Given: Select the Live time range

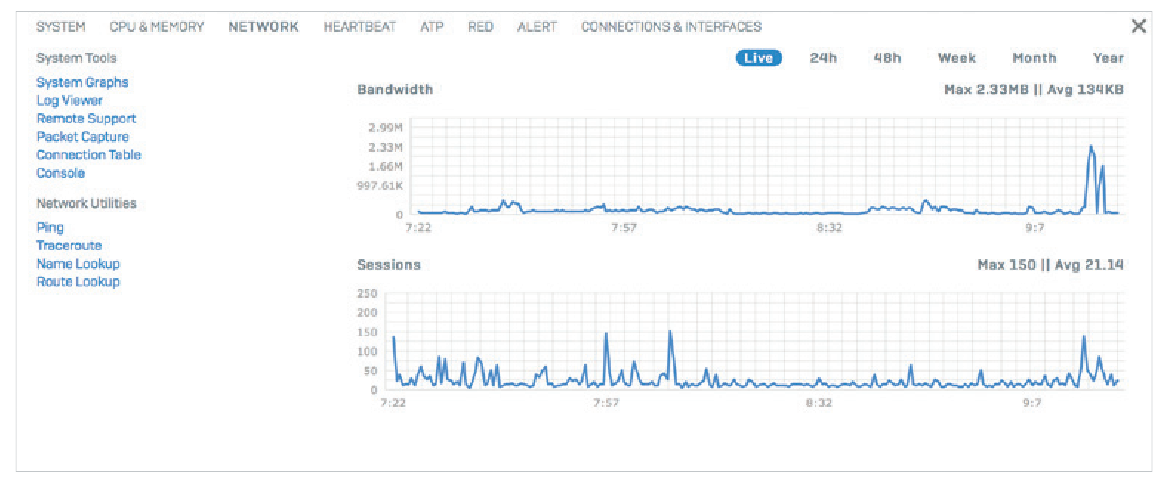Looking at the screenshot, I should 758,58.
